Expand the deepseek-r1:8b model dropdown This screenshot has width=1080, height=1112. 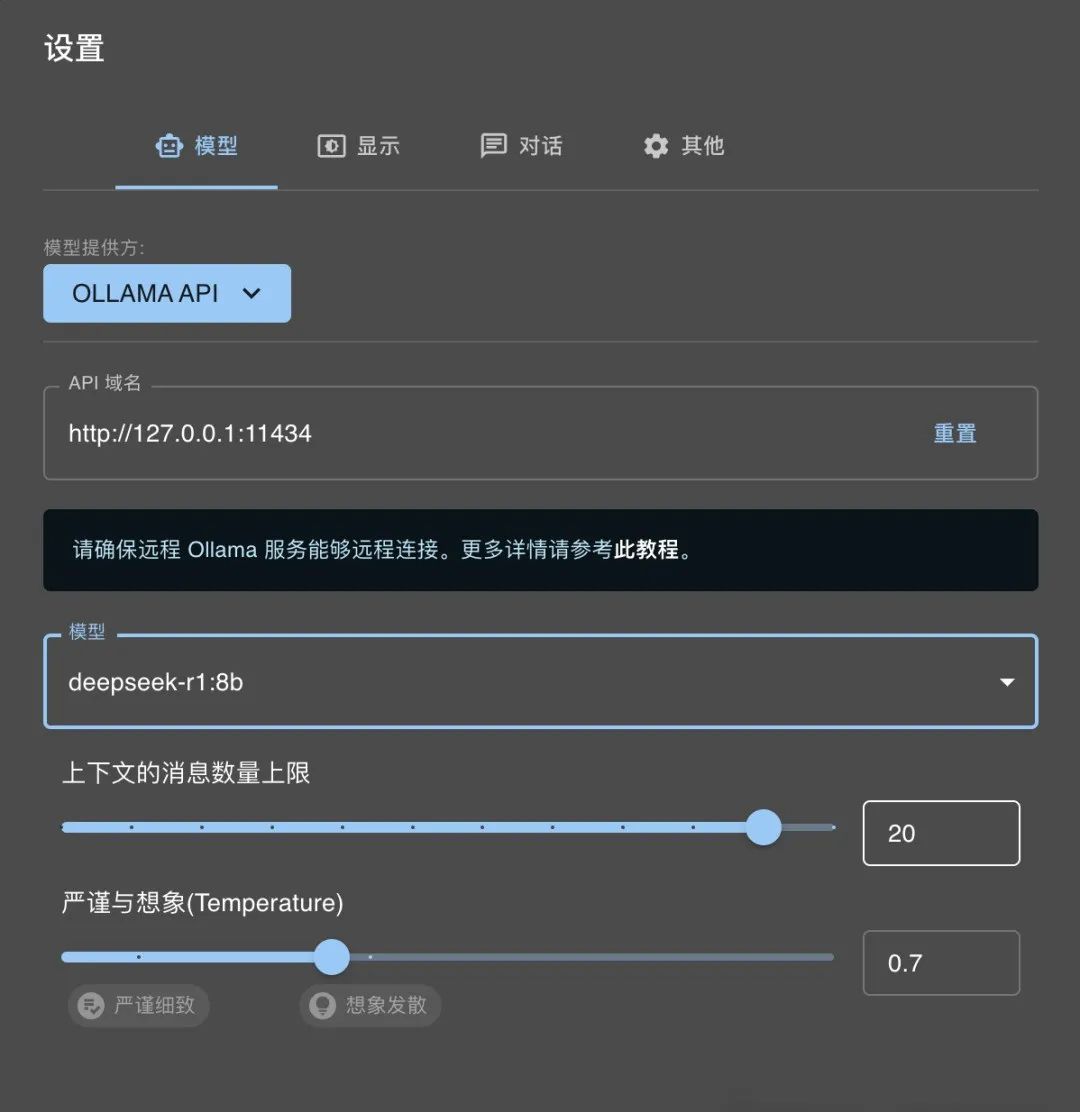(540, 682)
